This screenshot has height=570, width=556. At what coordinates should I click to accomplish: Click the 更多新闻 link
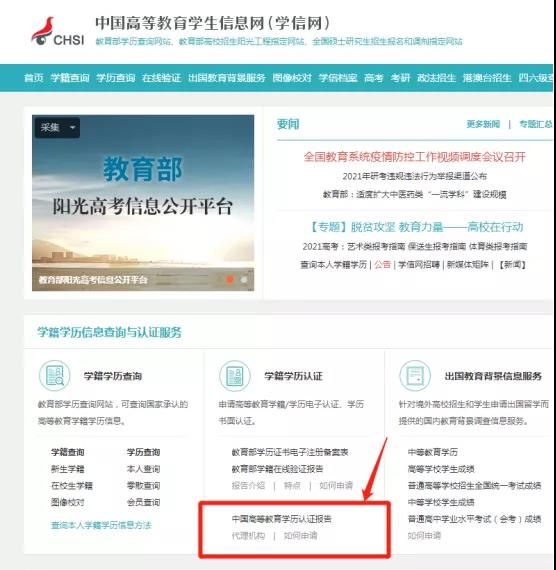(483, 124)
